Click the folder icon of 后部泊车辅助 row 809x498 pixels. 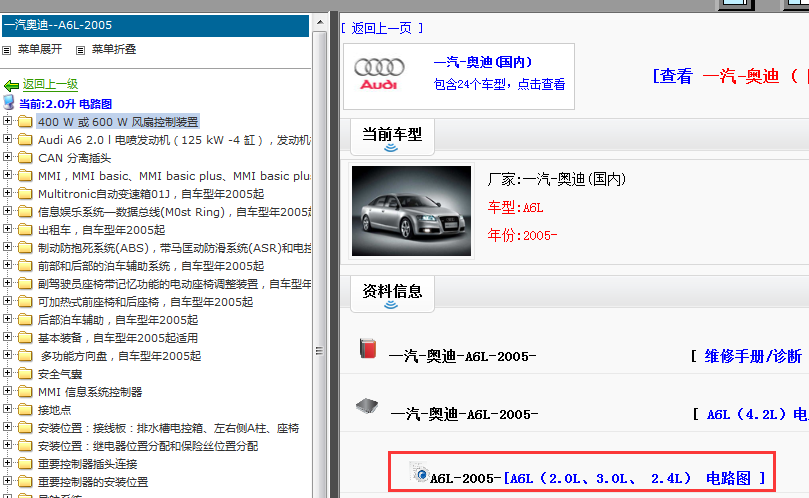point(25,319)
